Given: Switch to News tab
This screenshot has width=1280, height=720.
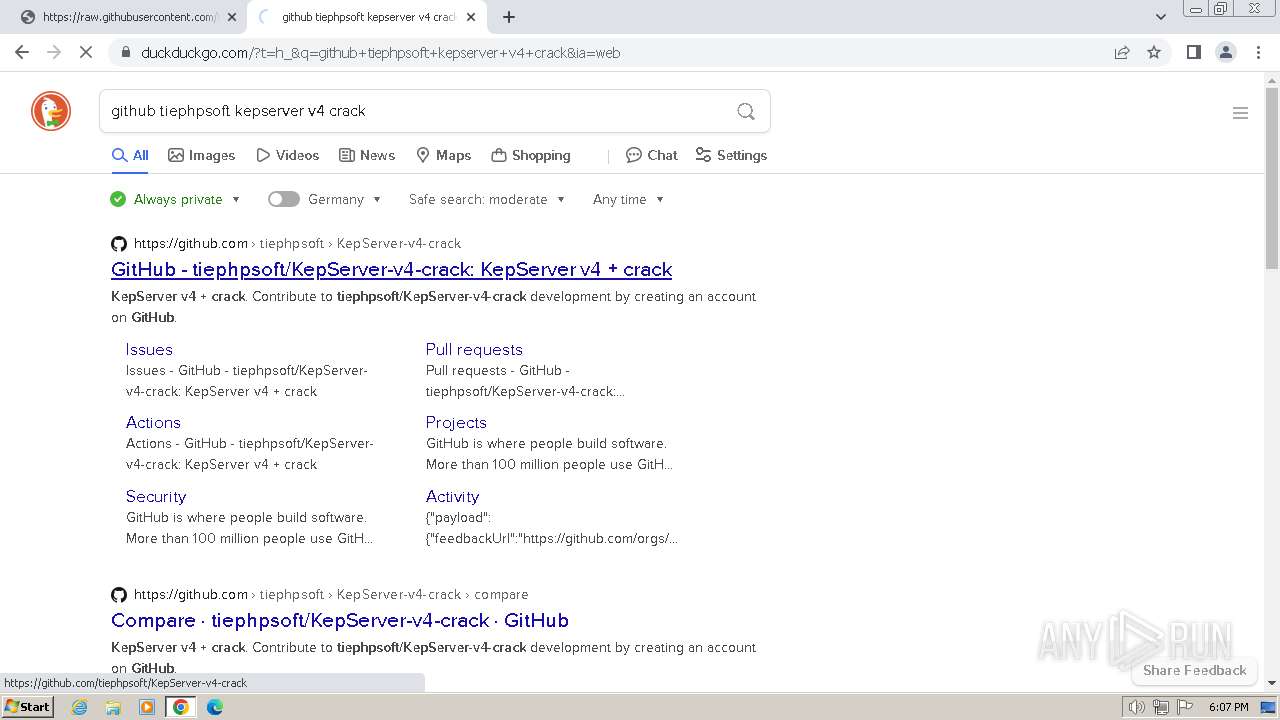Looking at the screenshot, I should pyautogui.click(x=367, y=155).
